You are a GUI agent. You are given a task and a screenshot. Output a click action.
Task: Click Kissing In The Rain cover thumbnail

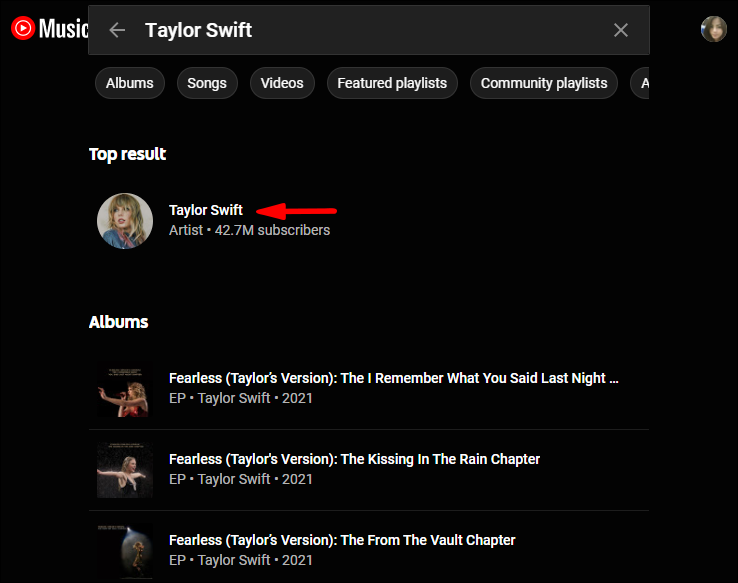pos(125,470)
